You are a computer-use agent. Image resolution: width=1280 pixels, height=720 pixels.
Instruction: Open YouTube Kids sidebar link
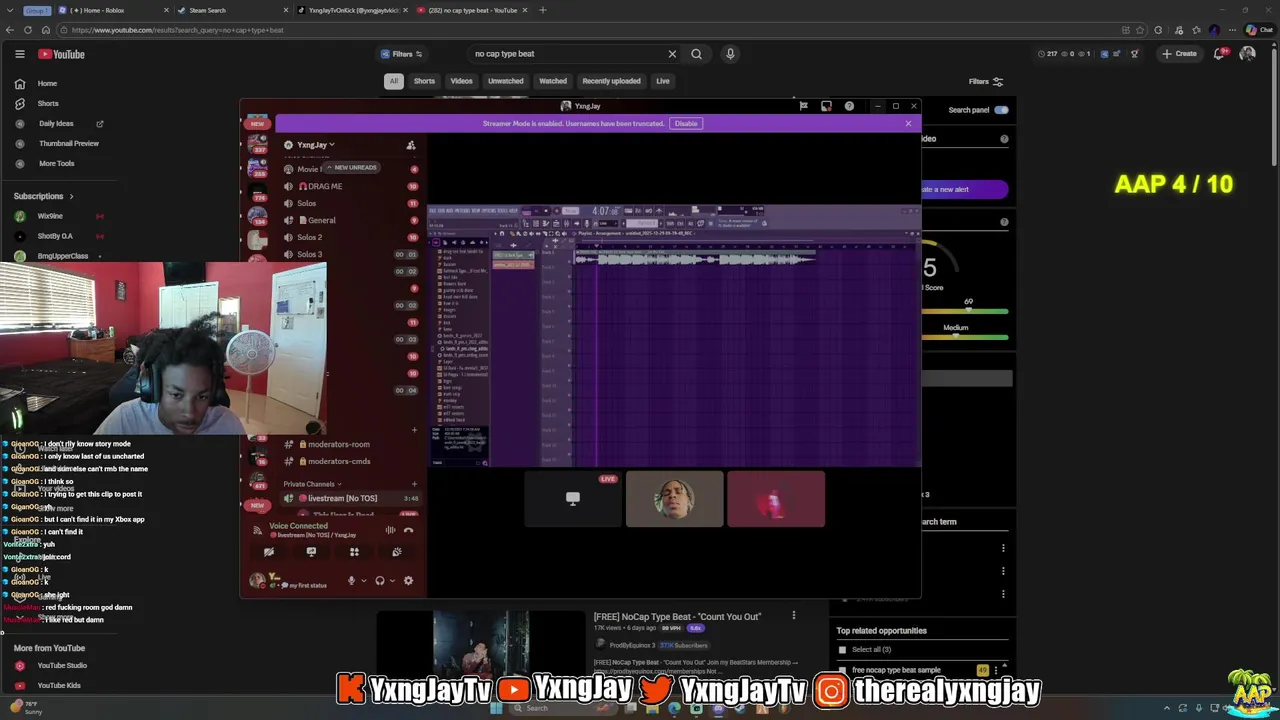point(59,686)
